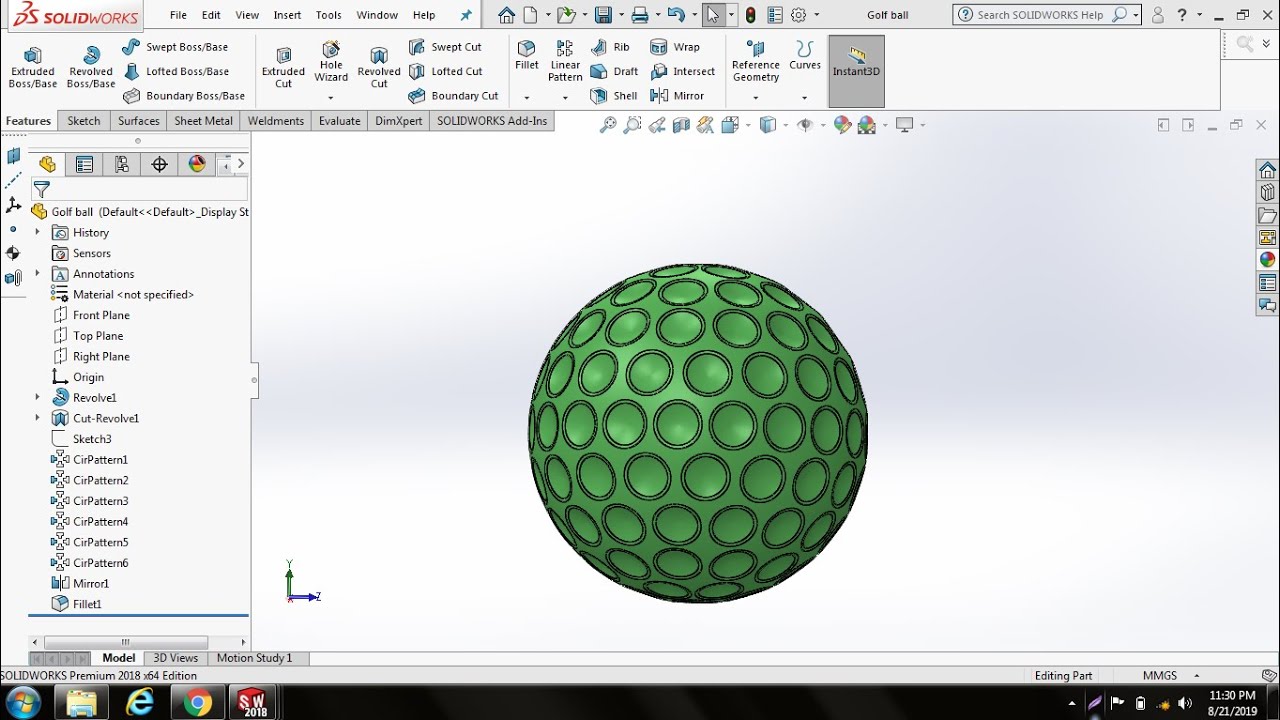The width and height of the screenshot is (1280, 720).
Task: Open Internet Explorer from the taskbar
Action: [140, 703]
